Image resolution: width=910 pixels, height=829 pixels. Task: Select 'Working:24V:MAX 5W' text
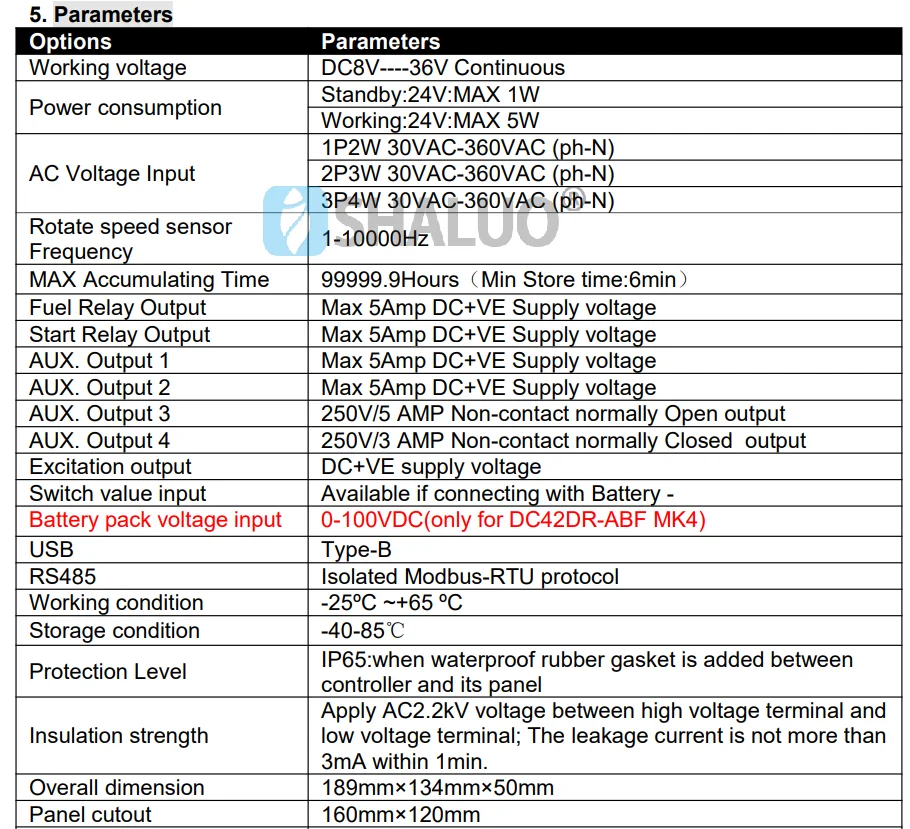click(x=430, y=121)
